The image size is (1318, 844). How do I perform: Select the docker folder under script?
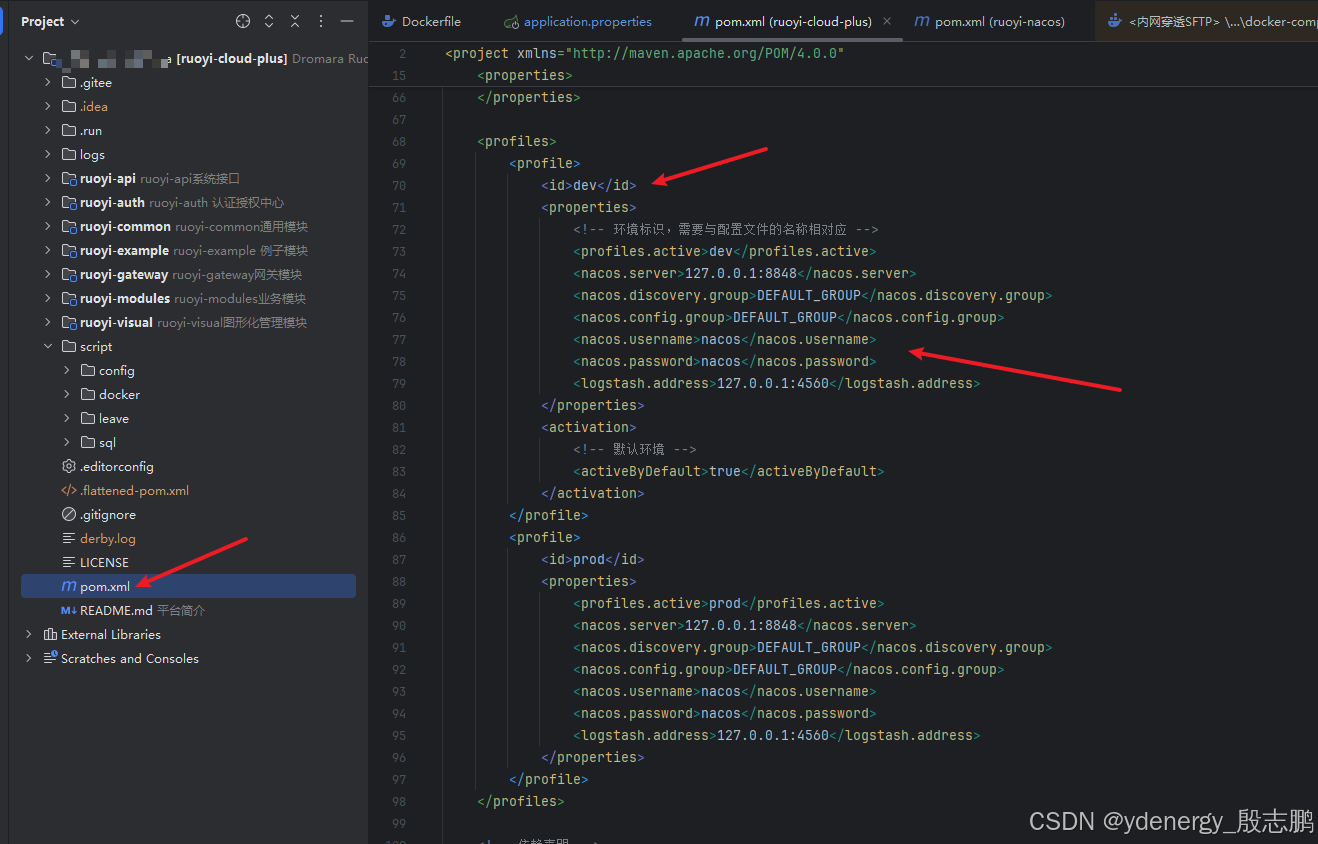click(119, 395)
